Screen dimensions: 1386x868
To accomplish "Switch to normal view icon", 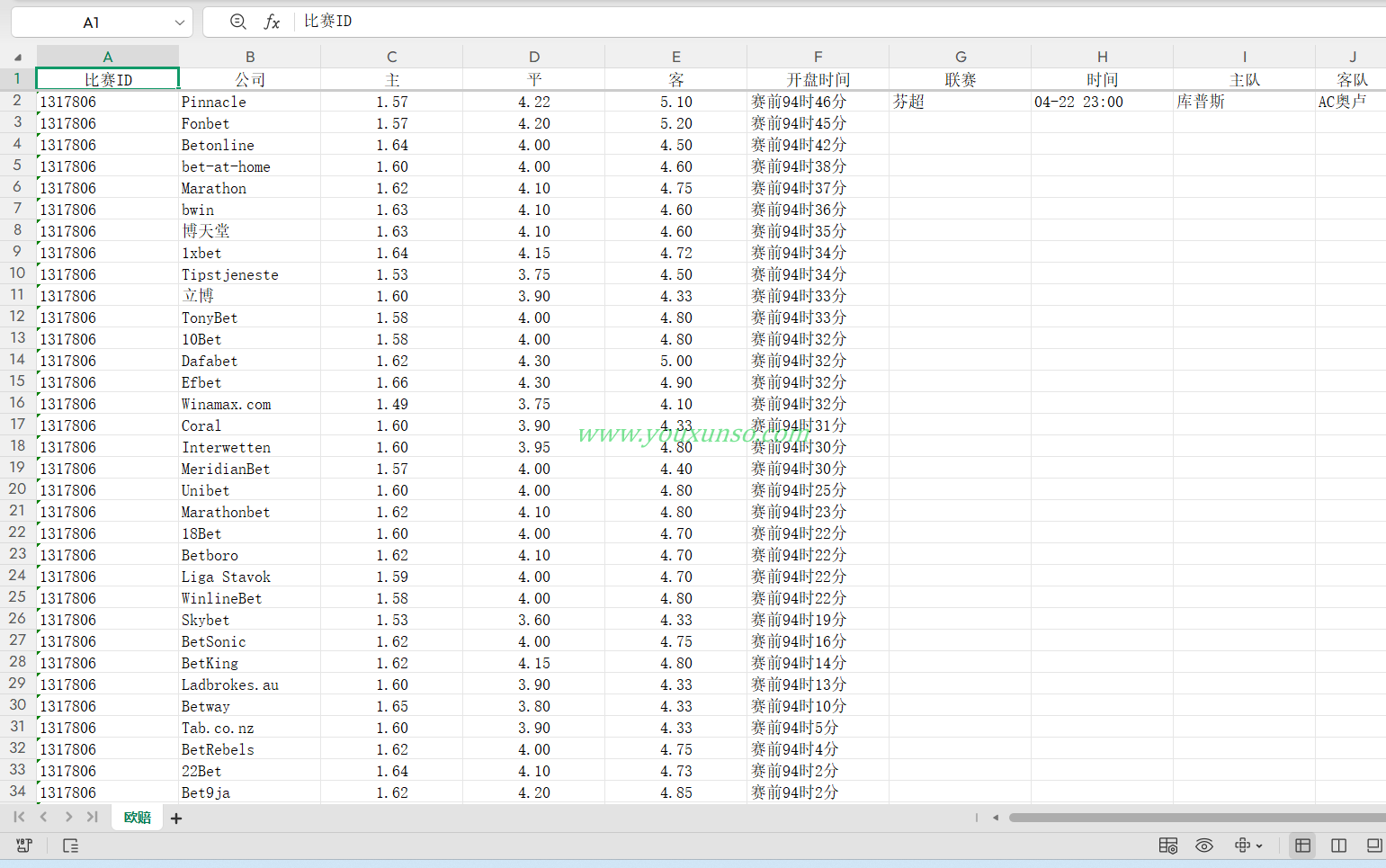I will tap(1302, 846).
